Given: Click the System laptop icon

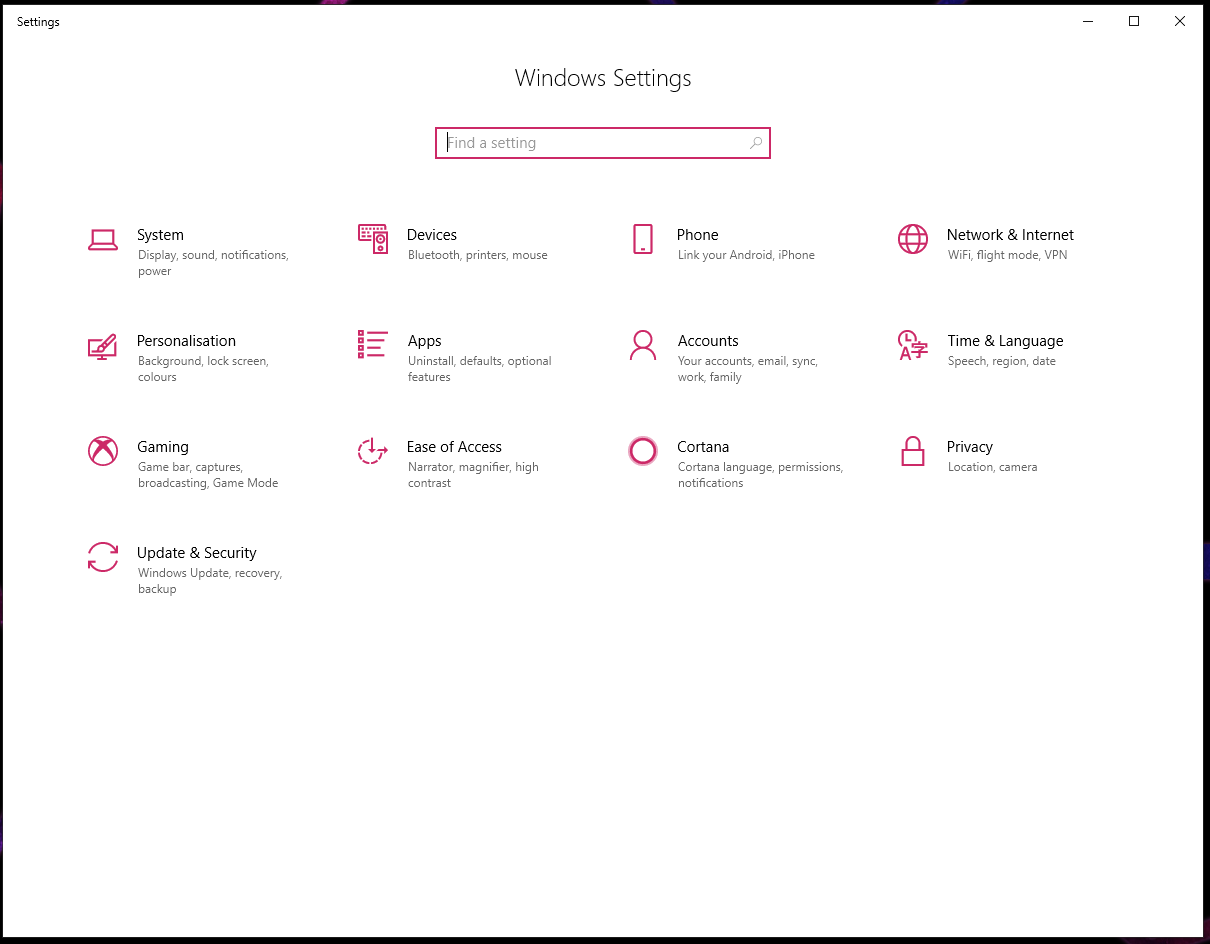Looking at the screenshot, I should tap(103, 240).
